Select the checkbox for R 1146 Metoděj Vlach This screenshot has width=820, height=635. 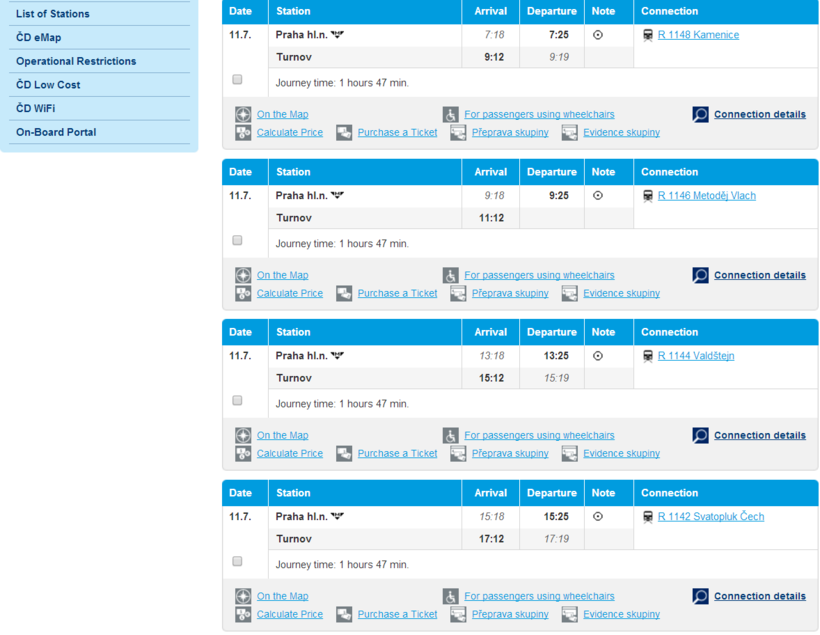click(237, 240)
